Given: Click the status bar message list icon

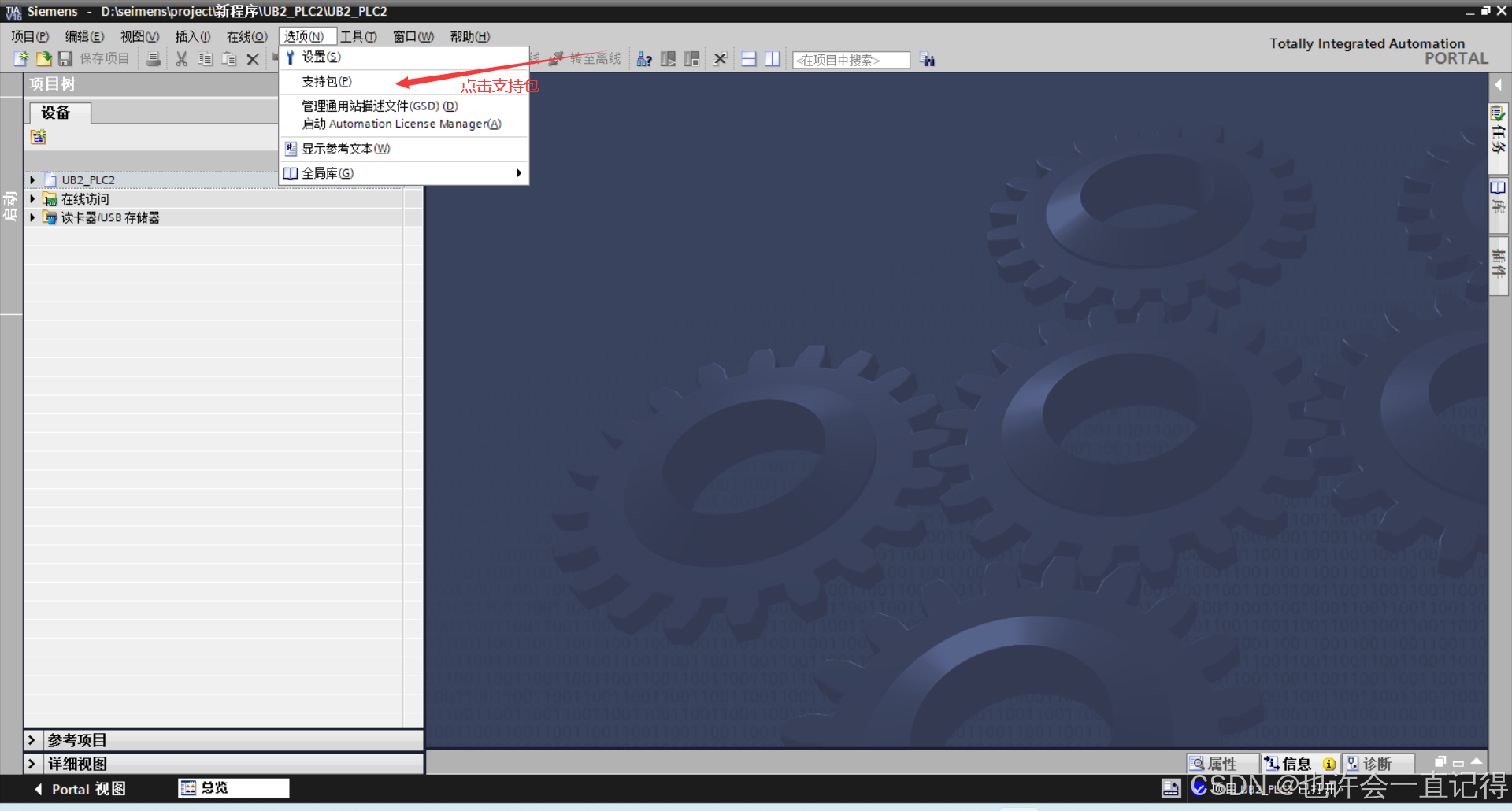Looking at the screenshot, I should point(1171,788).
